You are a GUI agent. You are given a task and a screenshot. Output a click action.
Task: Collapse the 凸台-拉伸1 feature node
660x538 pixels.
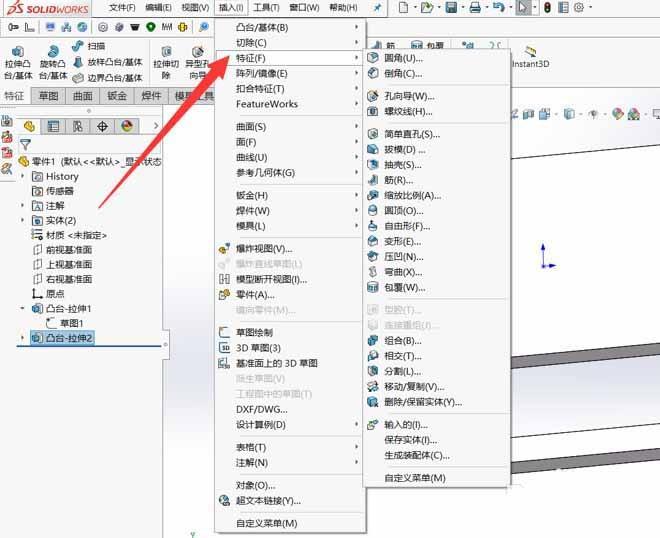23,309
